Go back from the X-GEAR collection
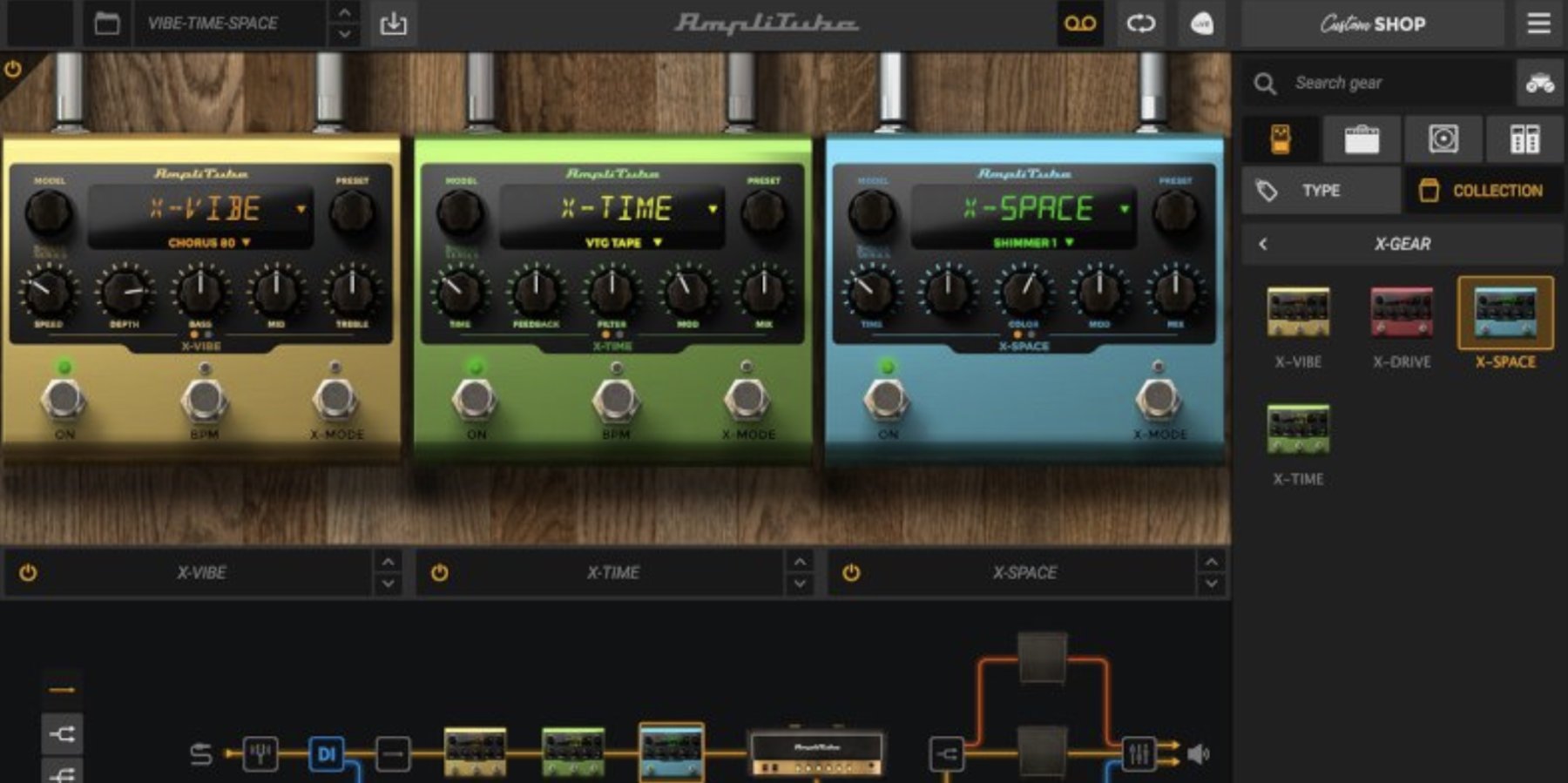This screenshot has width=1568, height=783. point(1263,245)
